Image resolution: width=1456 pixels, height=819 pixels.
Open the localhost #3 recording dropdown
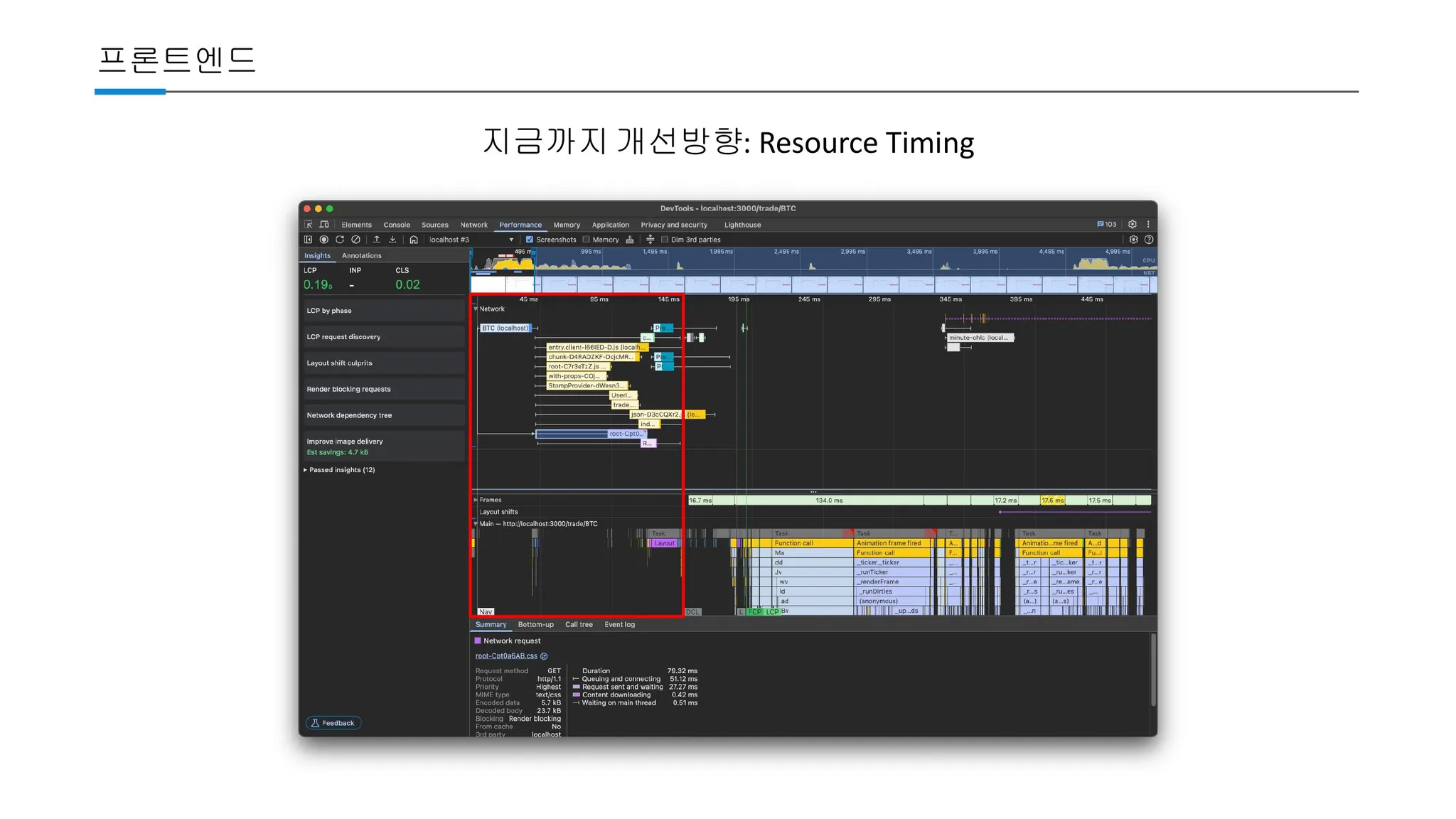click(x=471, y=240)
